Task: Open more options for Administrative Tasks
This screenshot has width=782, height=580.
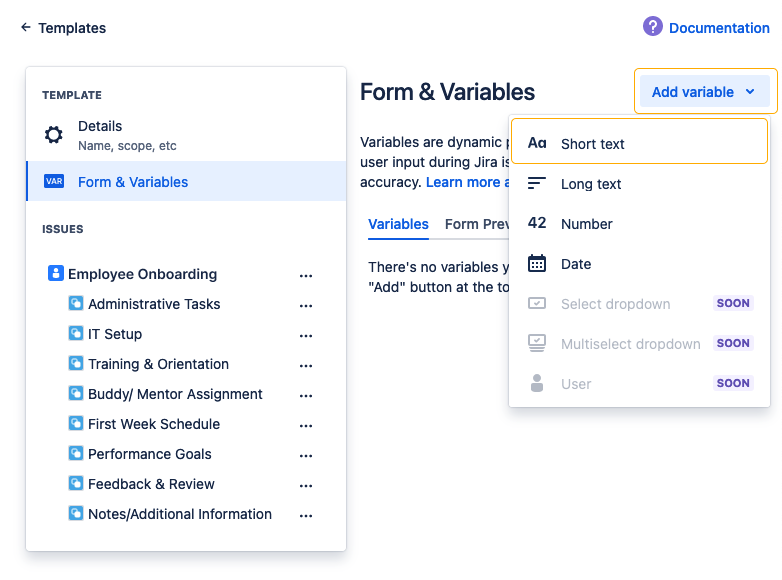Action: pyautogui.click(x=306, y=305)
